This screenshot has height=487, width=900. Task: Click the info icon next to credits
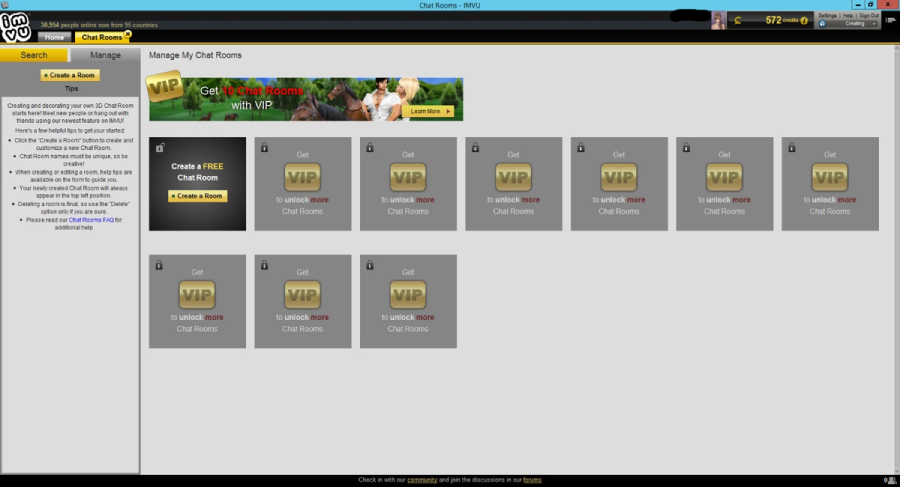tap(804, 21)
